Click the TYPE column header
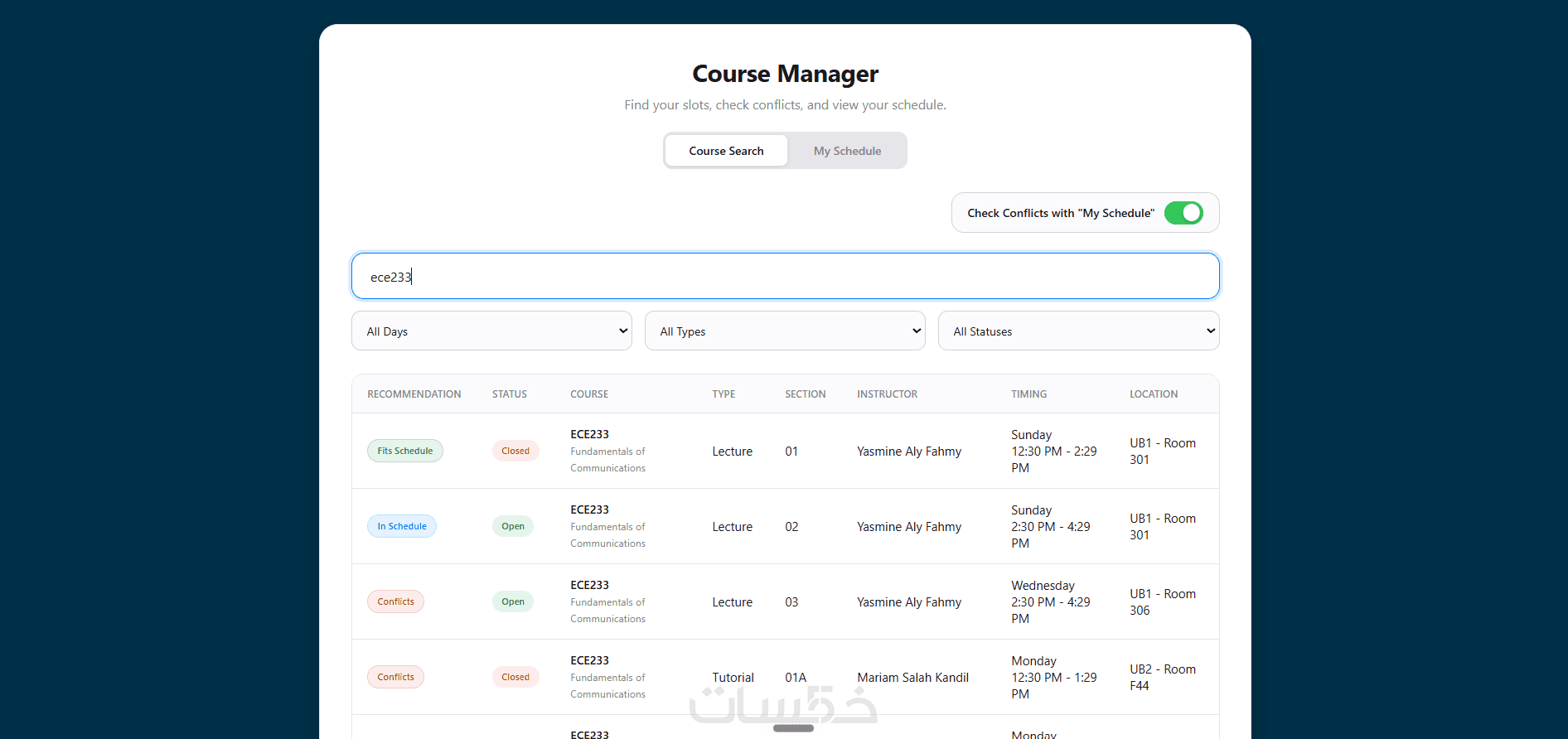1568x739 pixels. [724, 394]
